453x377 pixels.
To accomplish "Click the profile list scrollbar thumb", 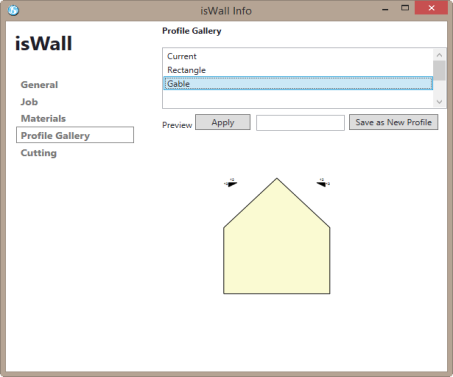I will [x=439, y=70].
